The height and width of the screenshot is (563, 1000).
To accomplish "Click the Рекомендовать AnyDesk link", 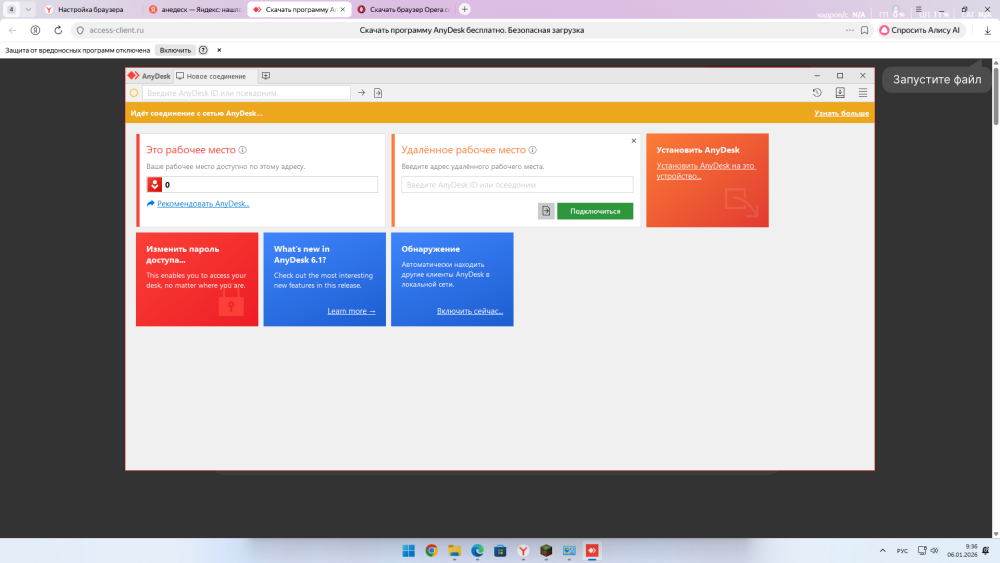I will [x=203, y=204].
